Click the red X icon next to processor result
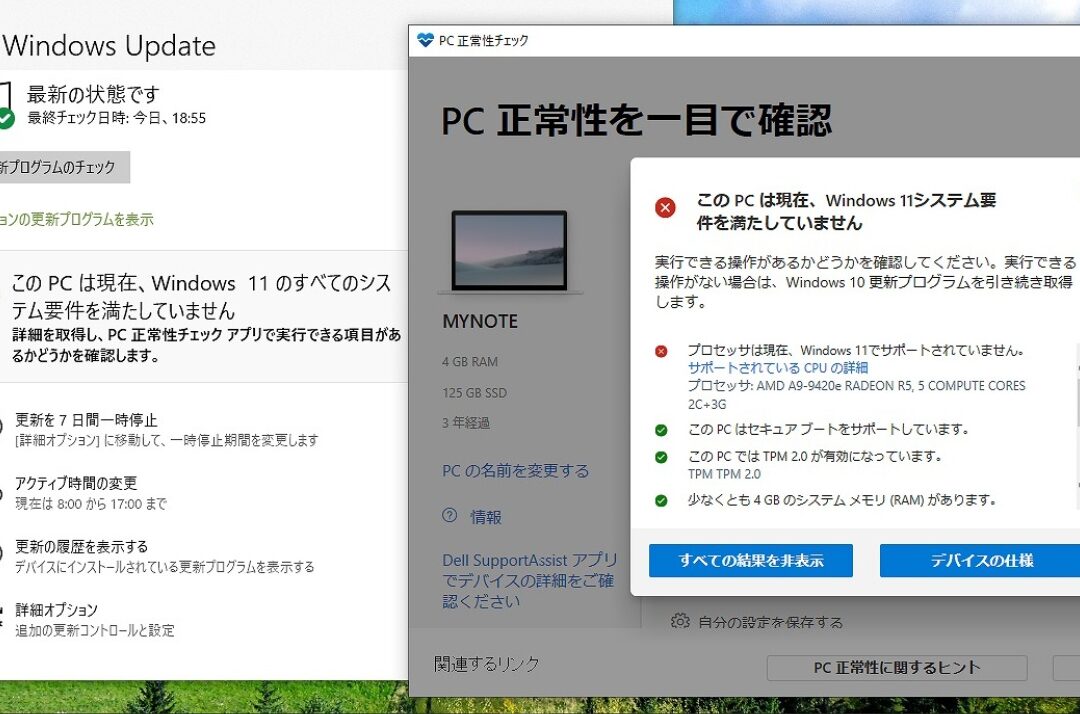Viewport: 1080px width, 714px height. tap(661, 351)
